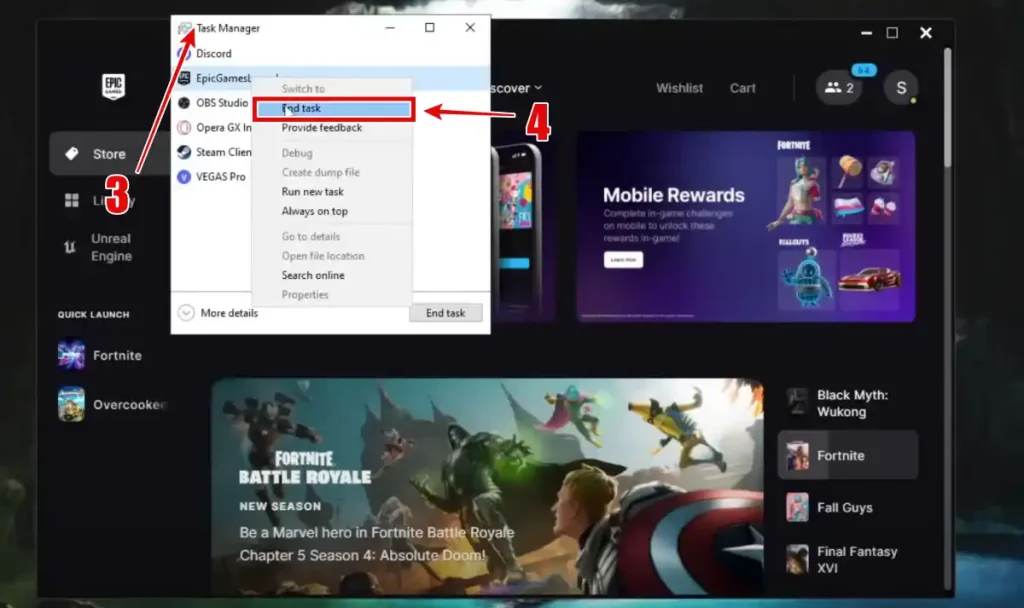
Task: Click the End task button in Task Manager
Action: click(x=446, y=313)
